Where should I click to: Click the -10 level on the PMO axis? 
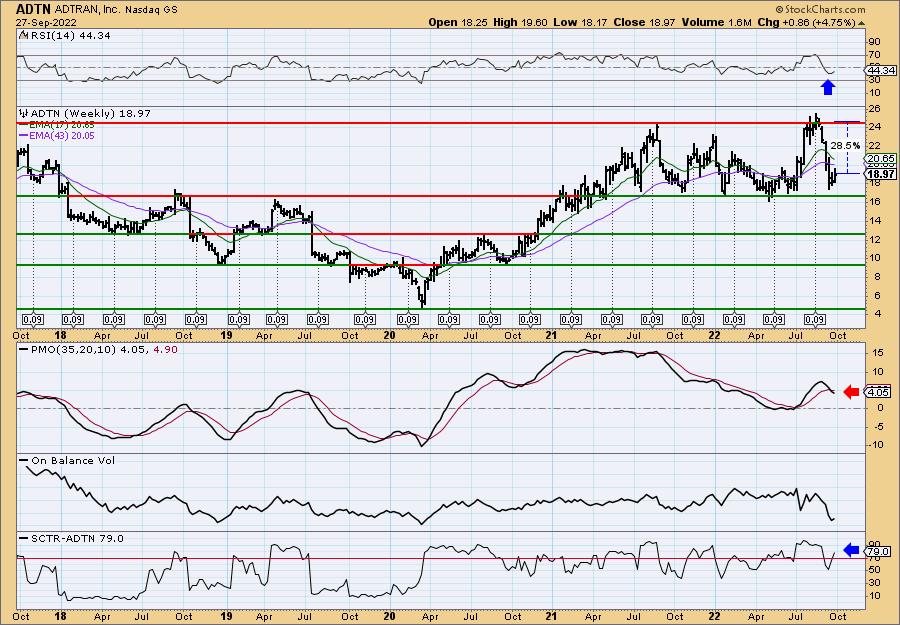874,445
